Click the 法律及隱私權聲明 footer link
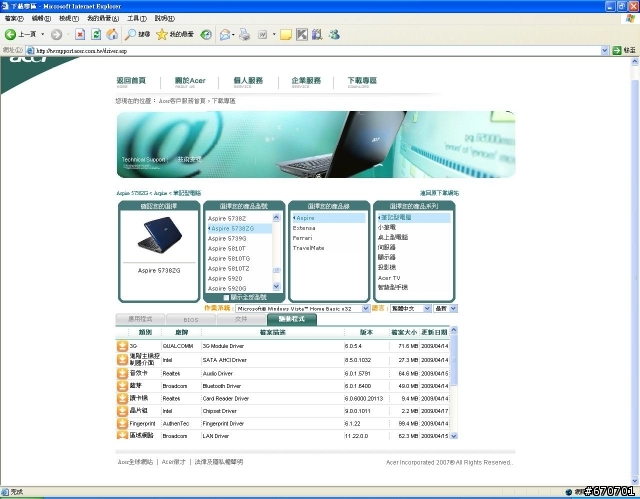This screenshot has height=499, width=640. coord(219,462)
